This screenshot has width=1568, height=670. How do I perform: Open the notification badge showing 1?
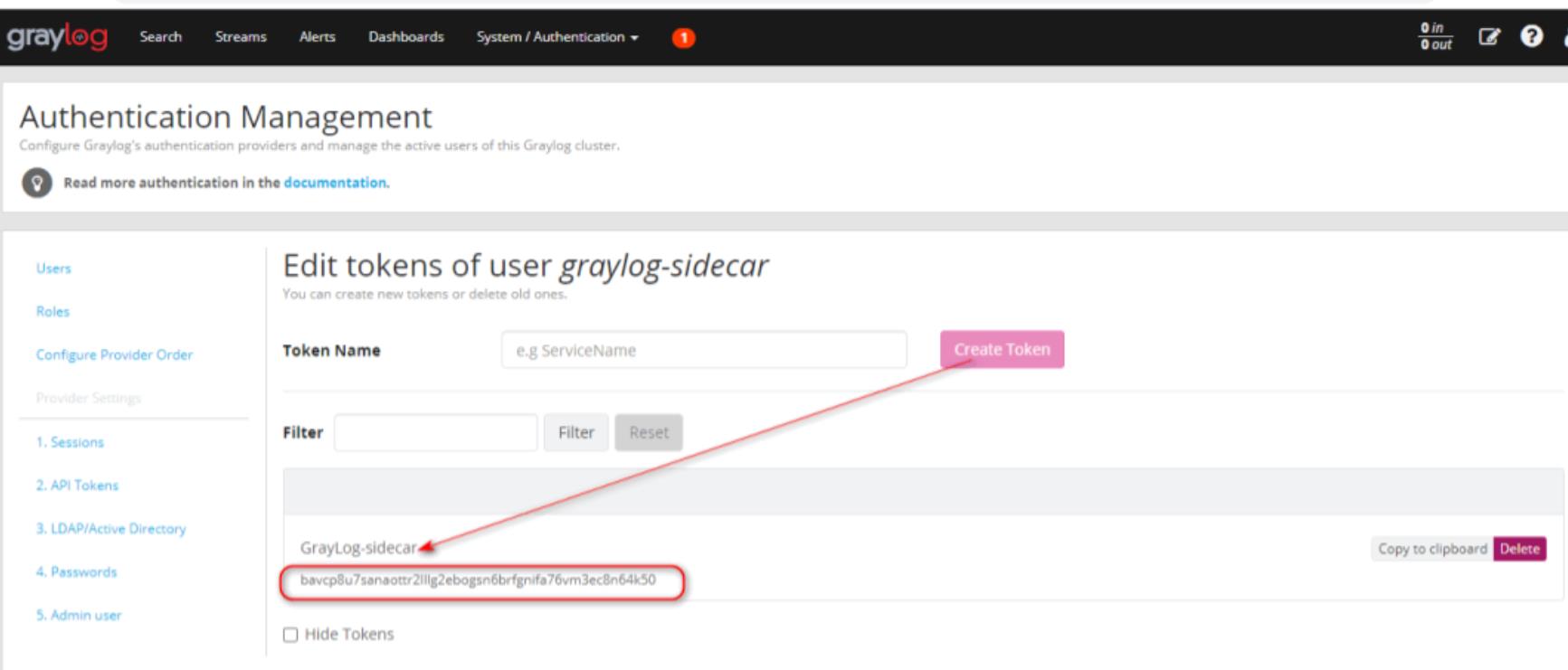(683, 38)
